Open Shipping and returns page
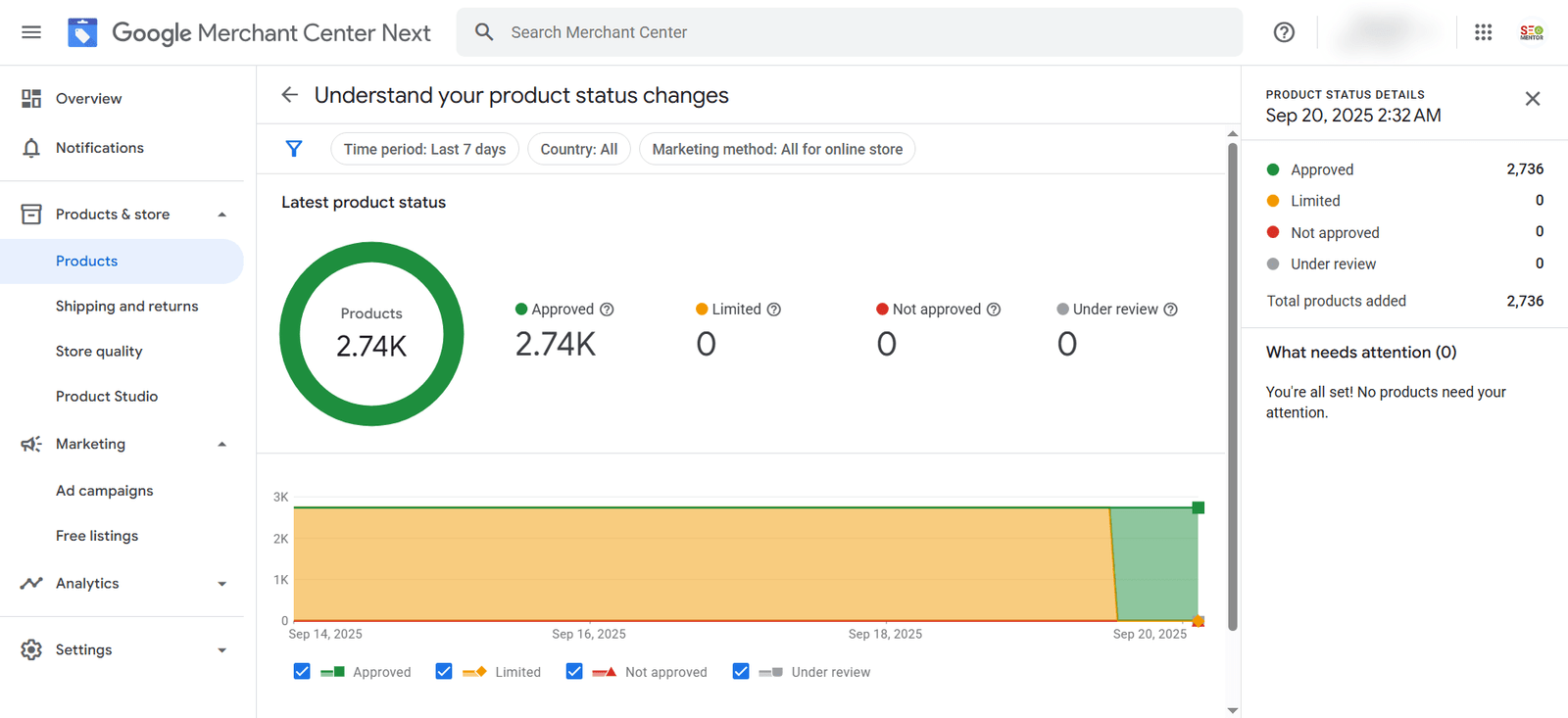This screenshot has height=718, width=1568. coord(126,307)
